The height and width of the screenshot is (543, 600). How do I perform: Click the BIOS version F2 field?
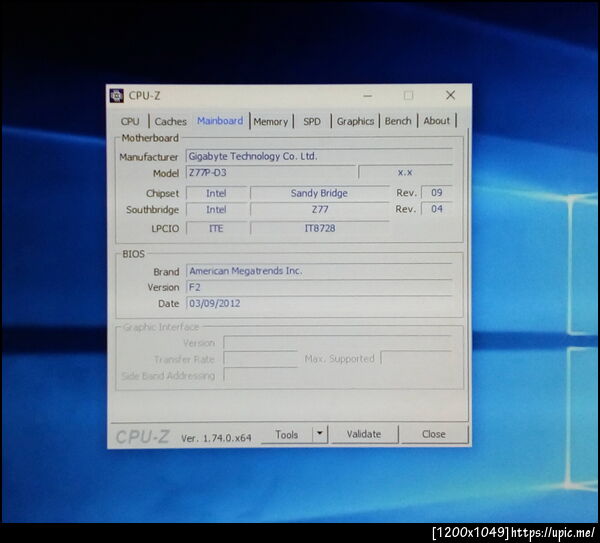tap(319, 287)
